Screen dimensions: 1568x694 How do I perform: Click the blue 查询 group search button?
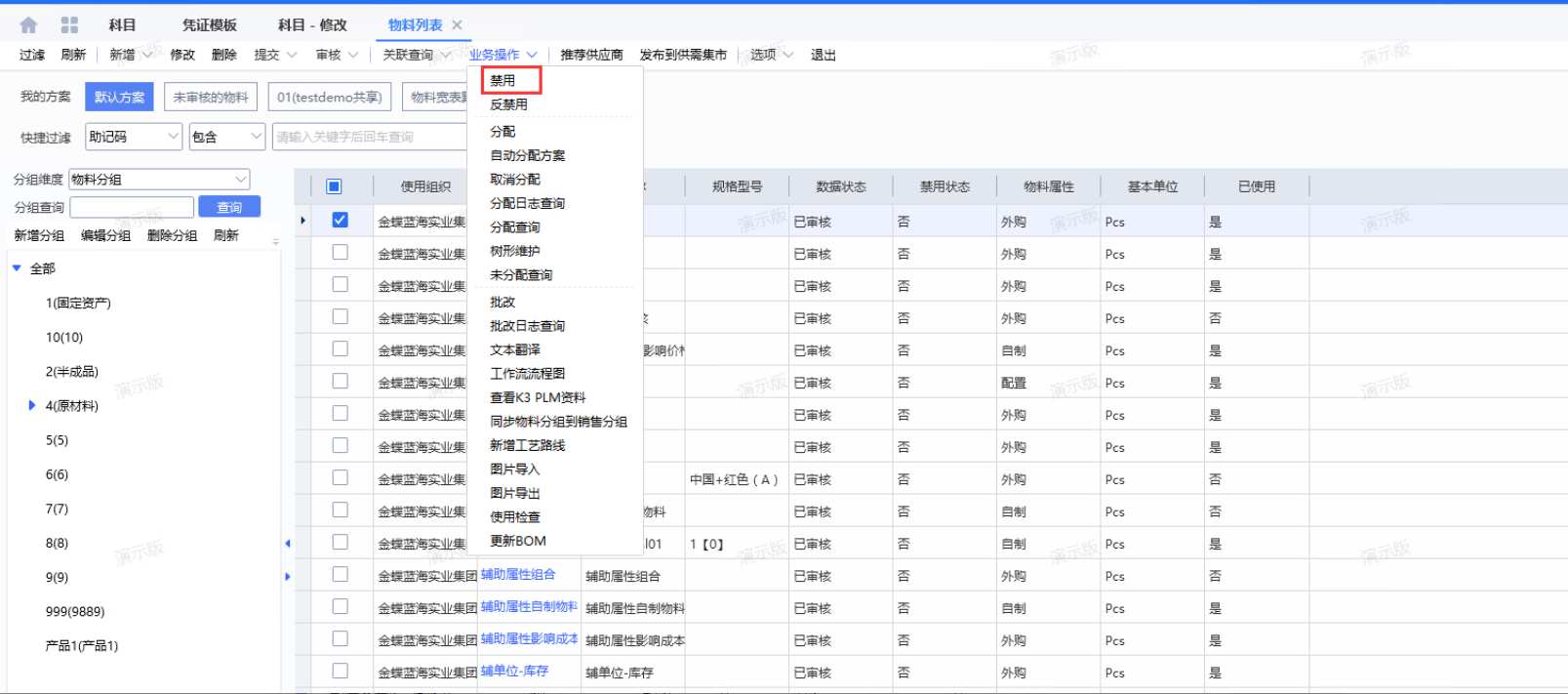click(x=229, y=207)
